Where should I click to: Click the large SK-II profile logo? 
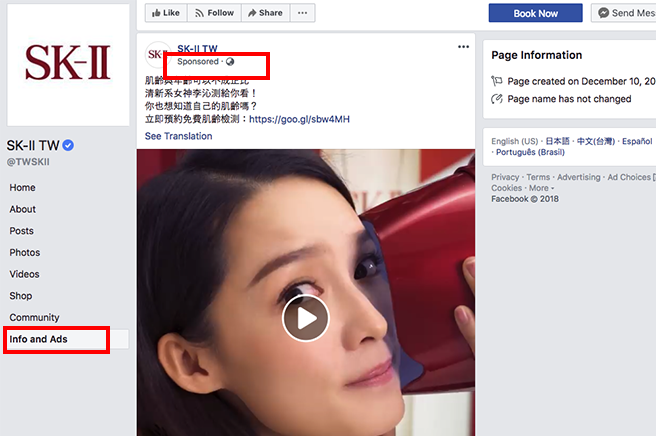pos(68,65)
